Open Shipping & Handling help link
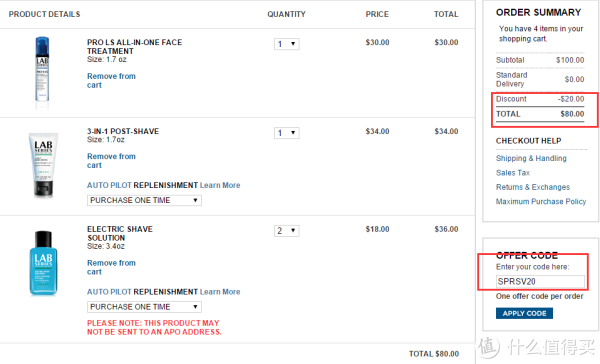This screenshot has width=600, height=364. tap(531, 158)
